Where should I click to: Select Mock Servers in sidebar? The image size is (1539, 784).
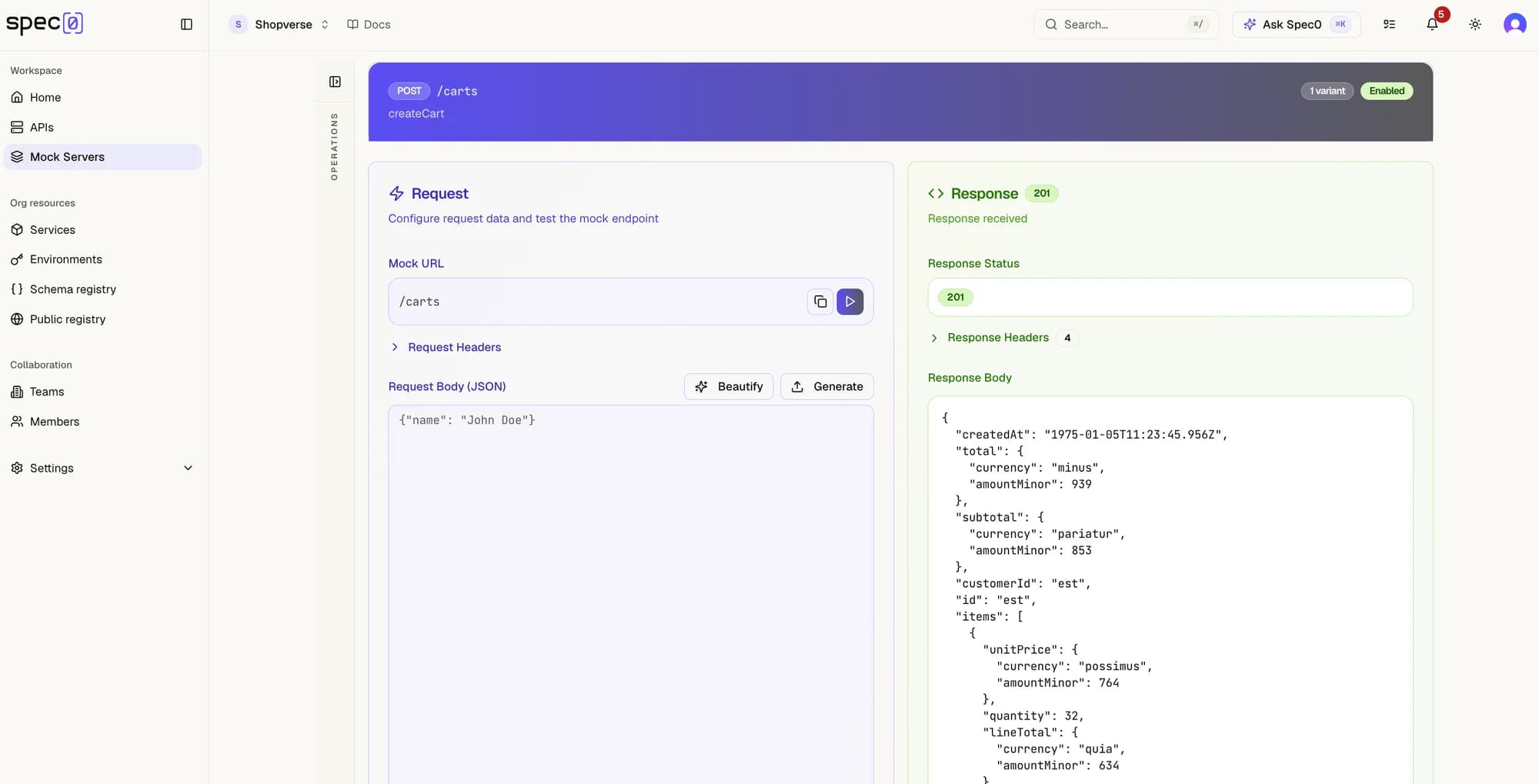(102, 157)
